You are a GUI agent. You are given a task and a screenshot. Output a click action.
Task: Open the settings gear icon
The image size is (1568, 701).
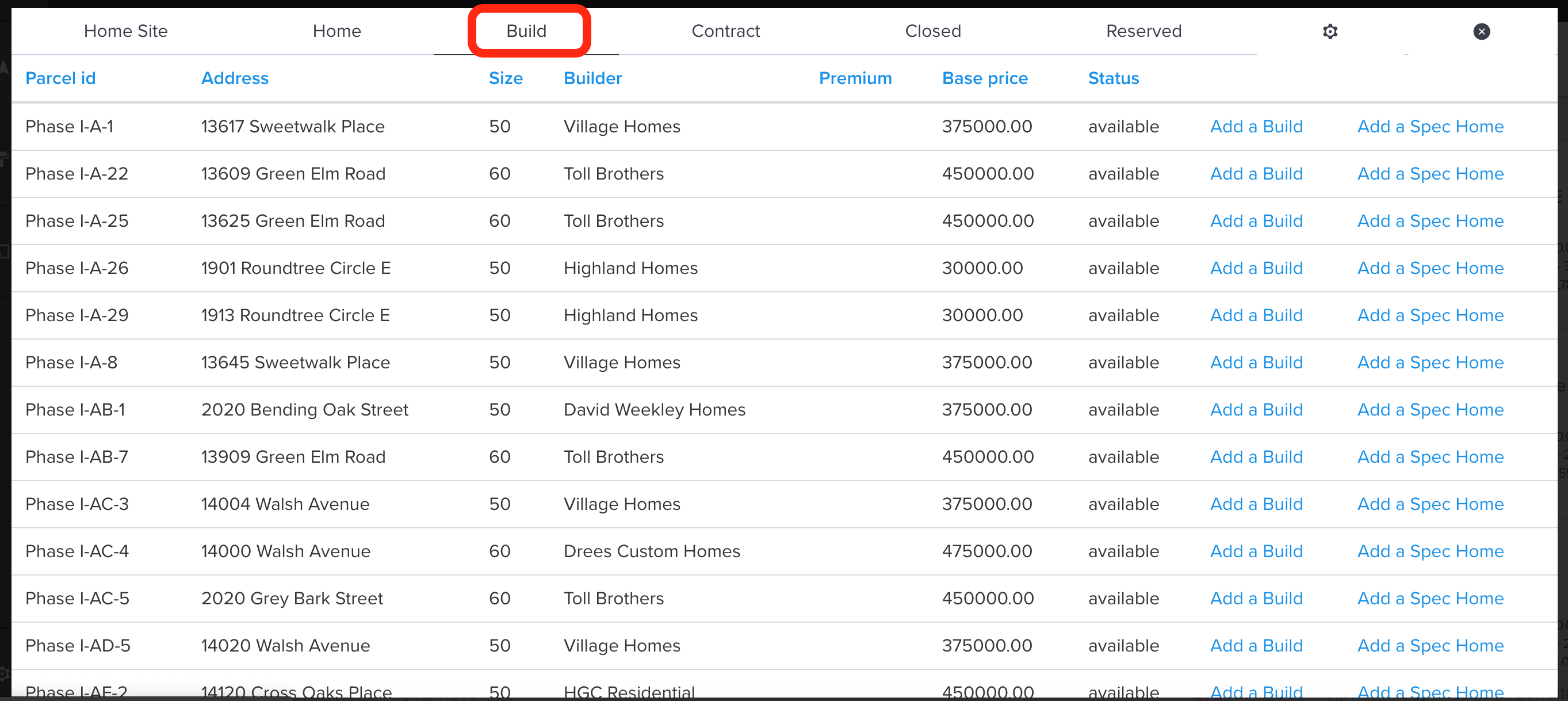coord(1330,31)
